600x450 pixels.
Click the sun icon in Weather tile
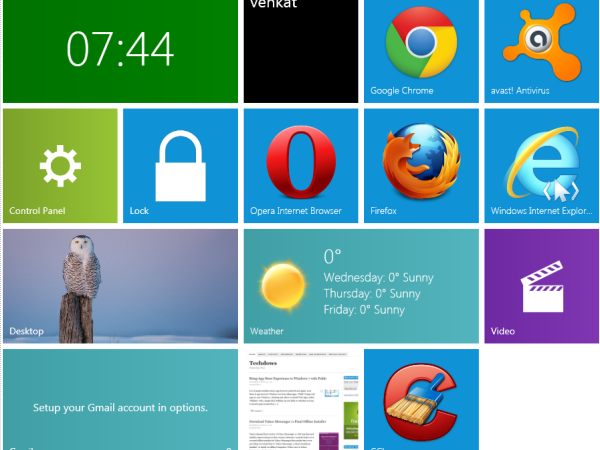click(280, 283)
